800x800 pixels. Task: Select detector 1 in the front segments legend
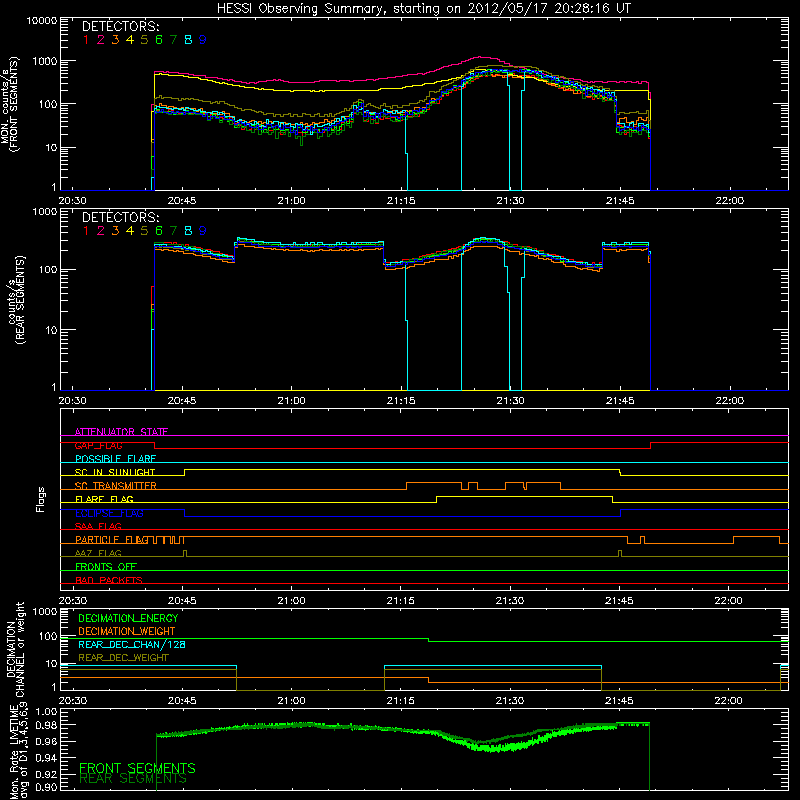(86, 40)
